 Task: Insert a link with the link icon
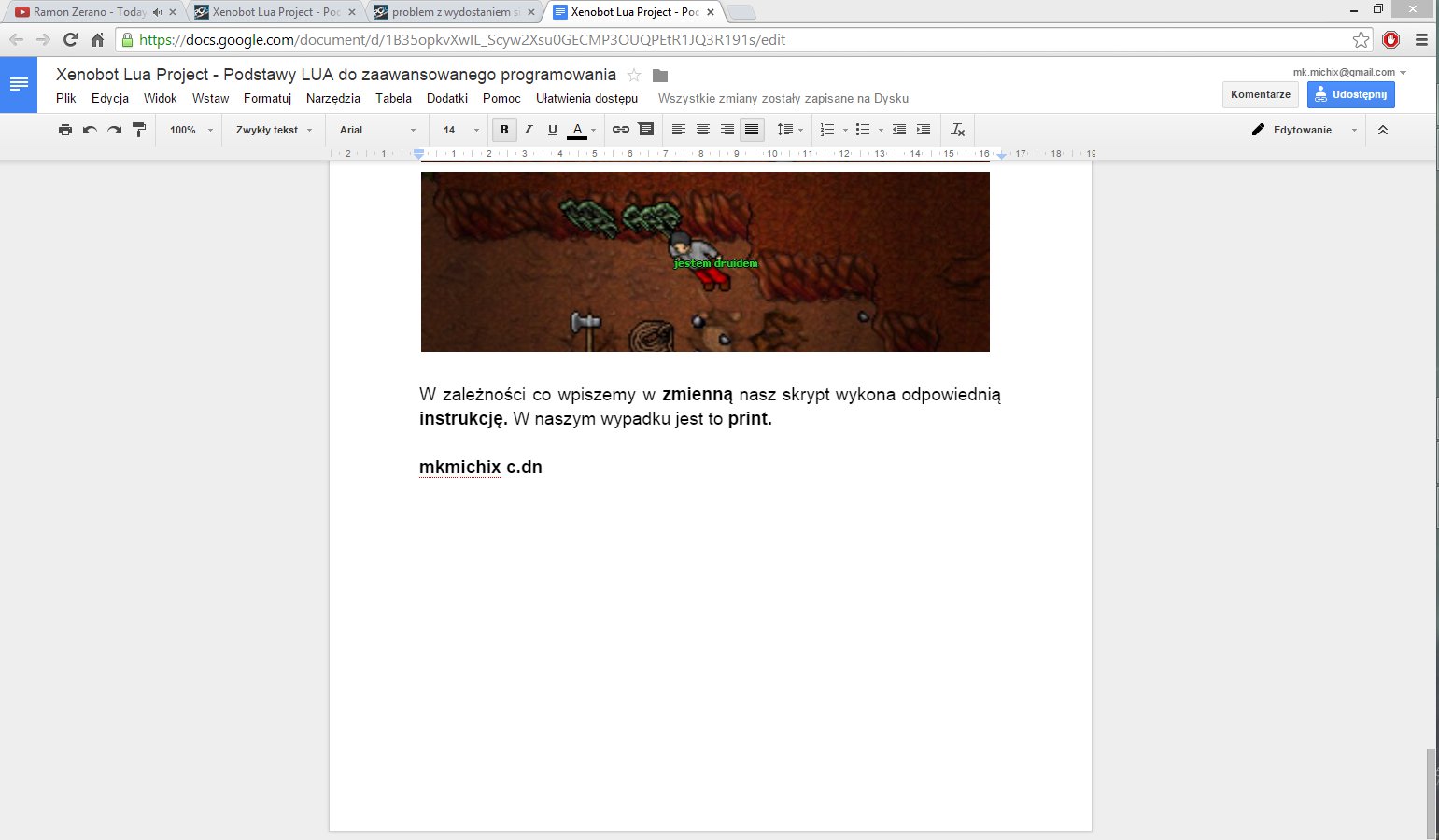point(621,130)
